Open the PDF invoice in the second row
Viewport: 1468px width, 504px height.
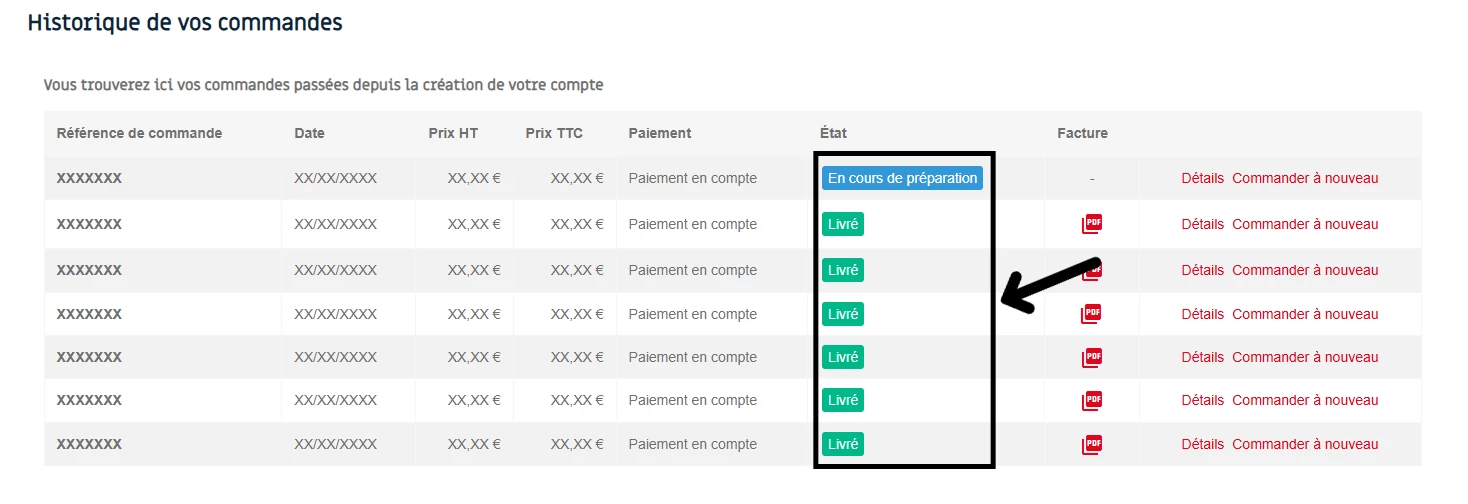(1092, 224)
